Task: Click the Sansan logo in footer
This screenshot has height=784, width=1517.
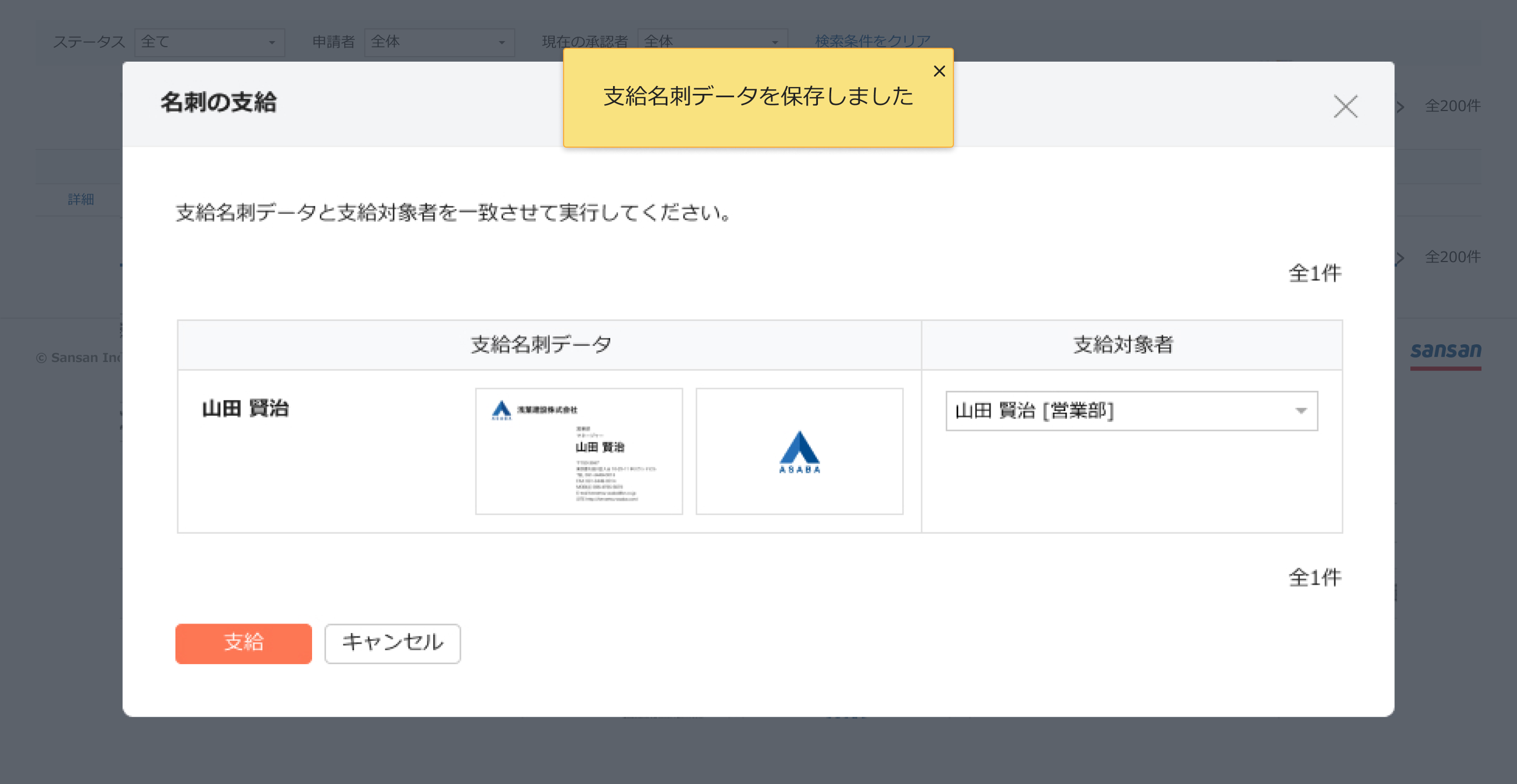Action: click(x=1445, y=351)
